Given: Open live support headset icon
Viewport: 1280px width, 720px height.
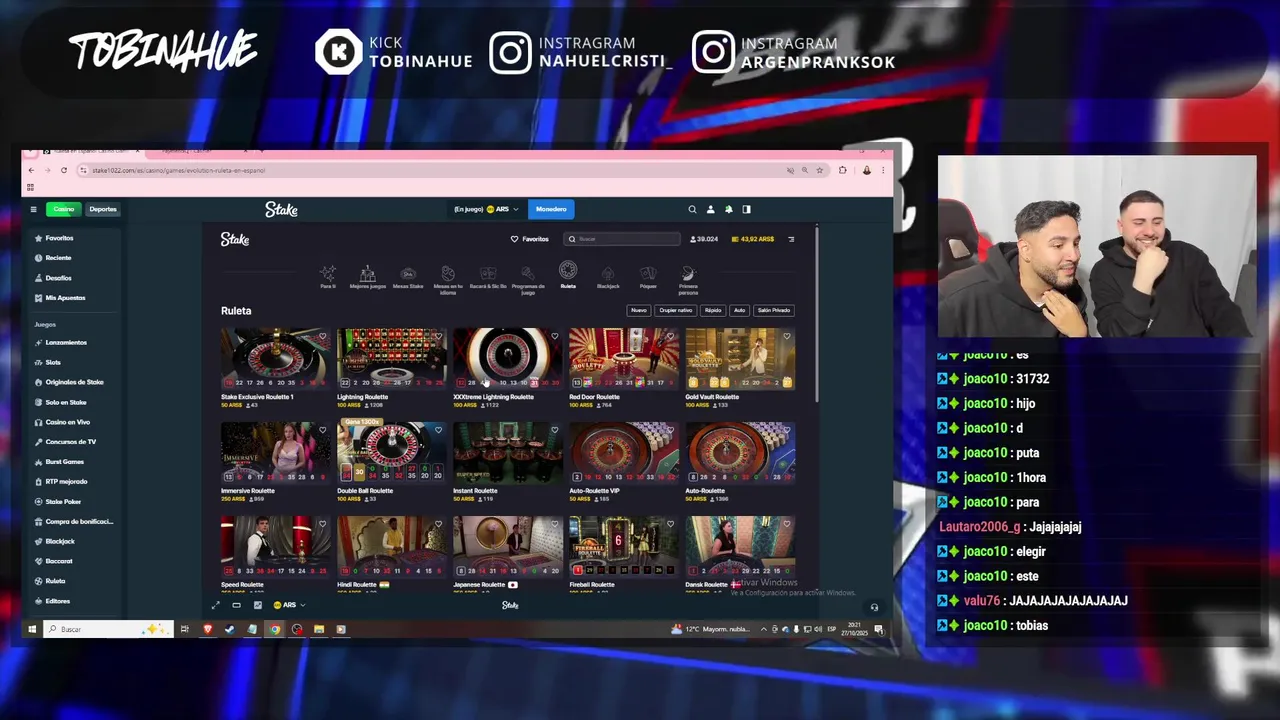Looking at the screenshot, I should coord(874,607).
